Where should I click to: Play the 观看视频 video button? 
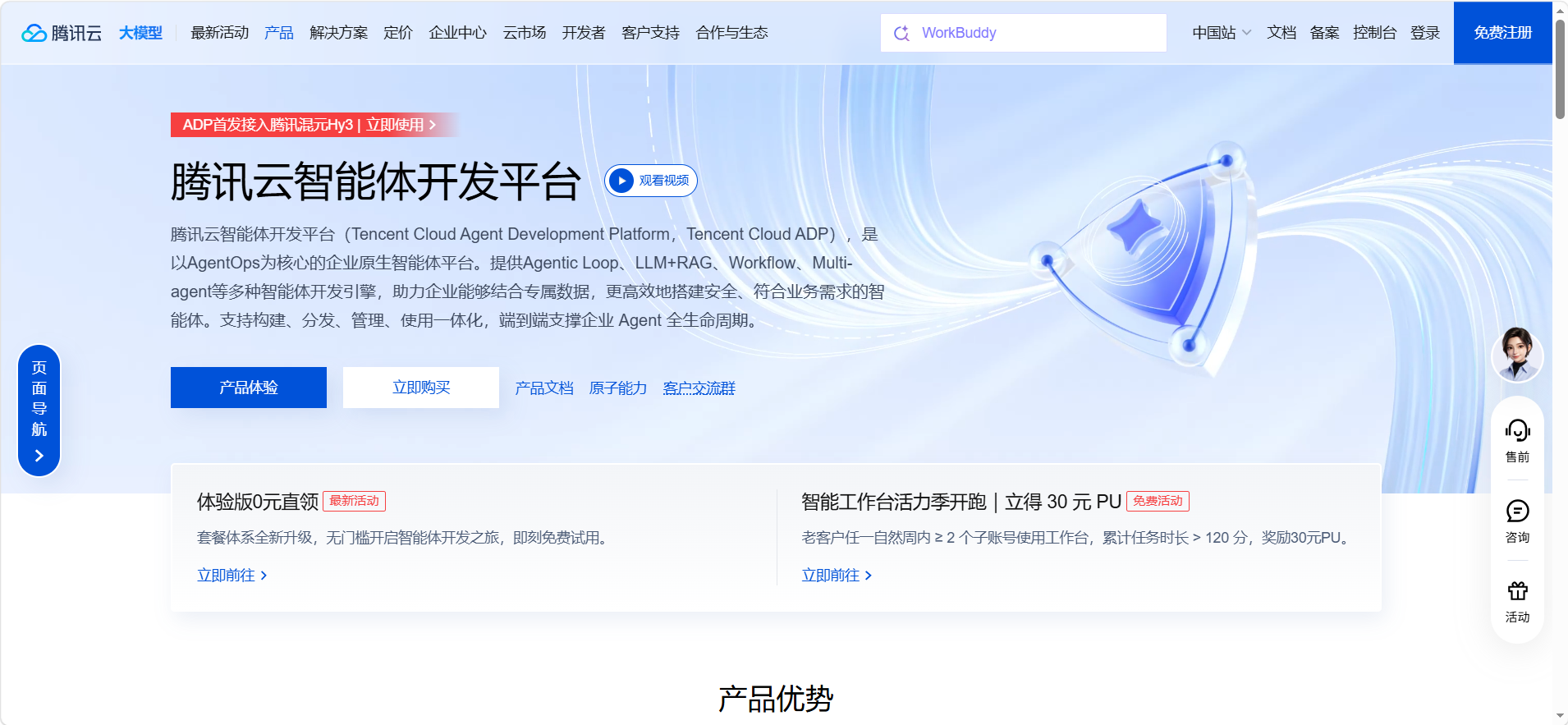coord(651,181)
